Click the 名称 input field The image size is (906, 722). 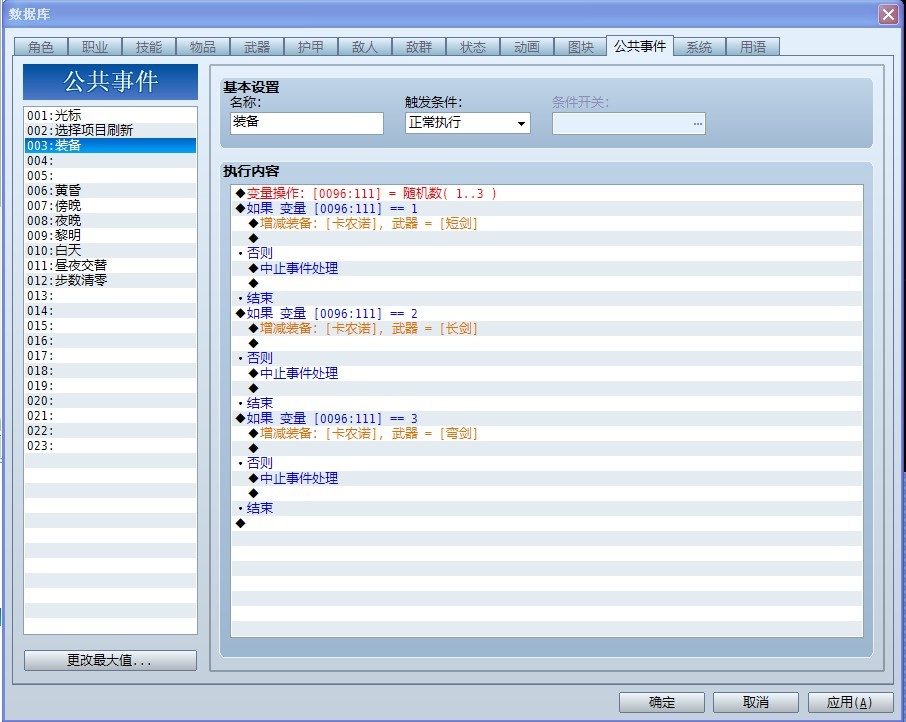tap(307, 123)
